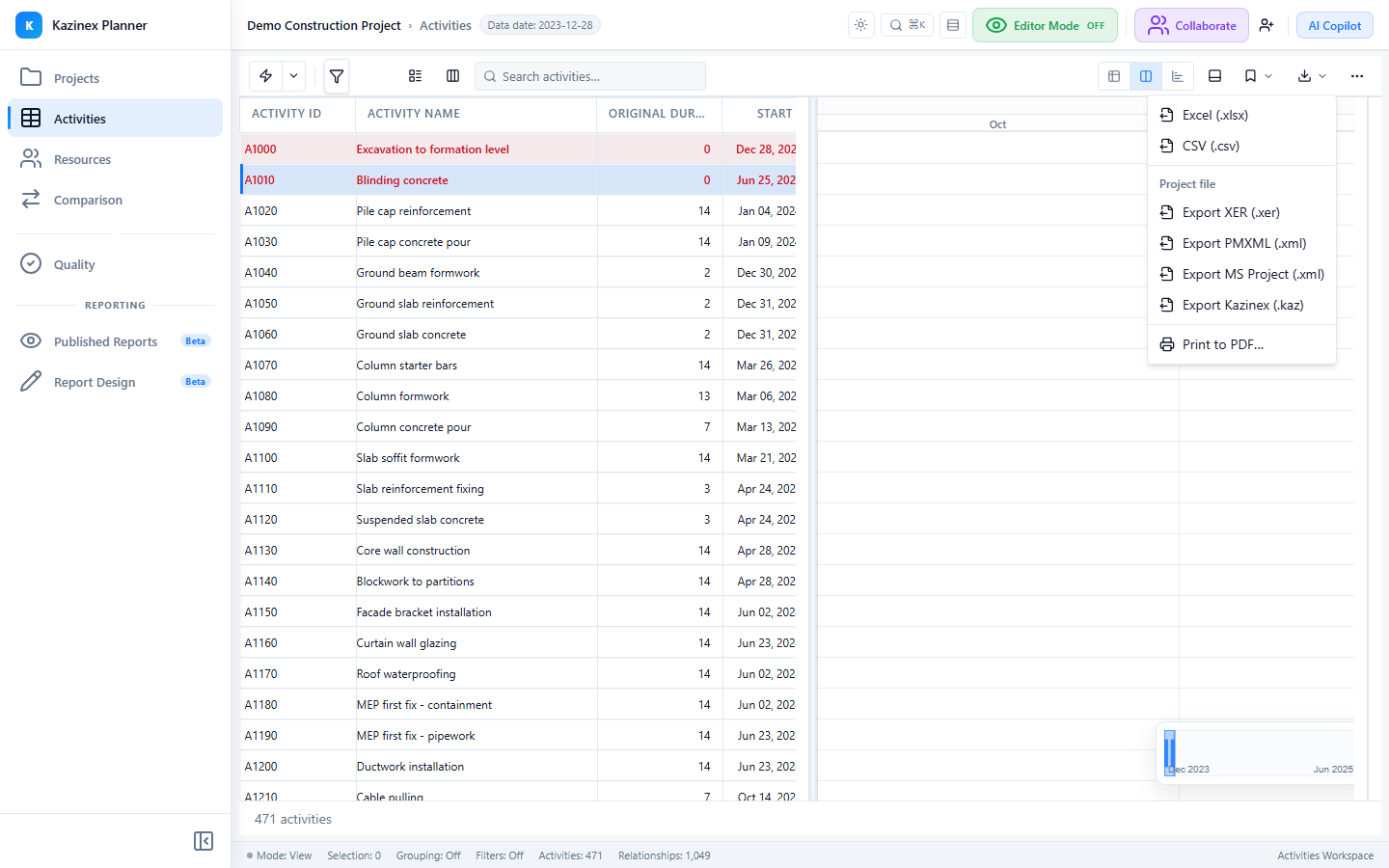Select Print to PDF...
Viewport: 1389px width, 868px height.
1241,344
